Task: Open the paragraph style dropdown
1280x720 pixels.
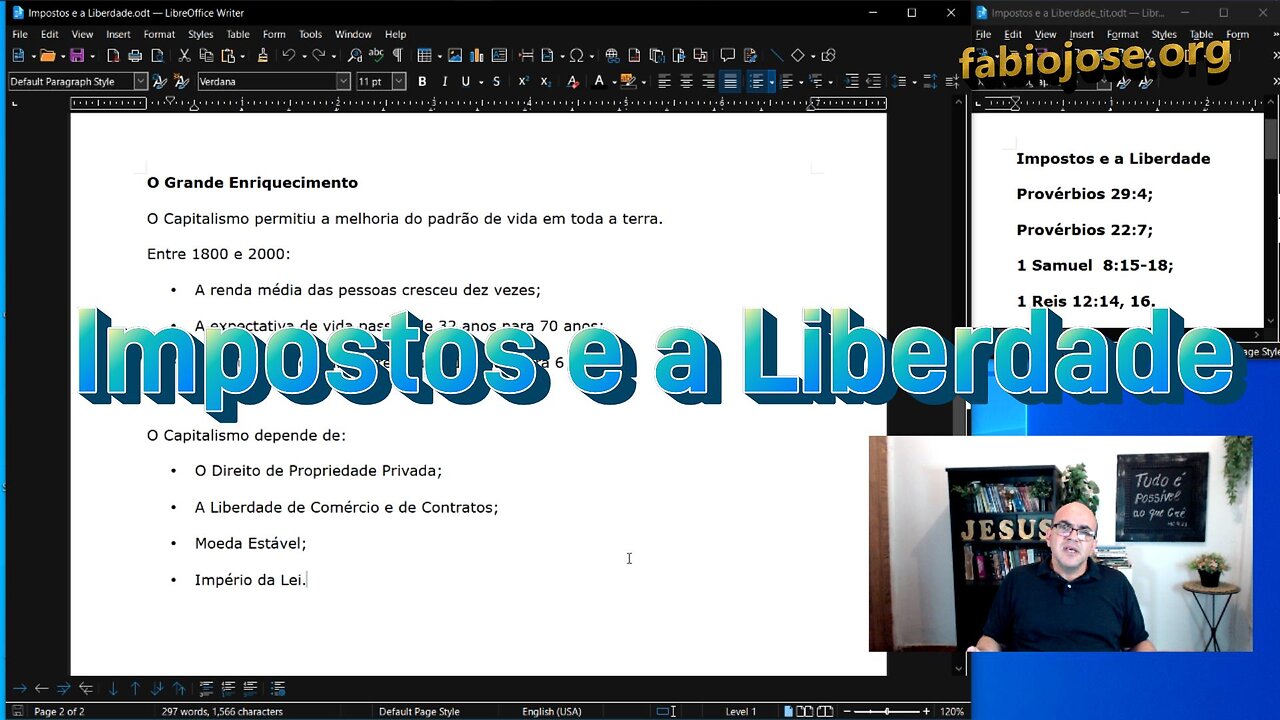Action: click(140, 82)
